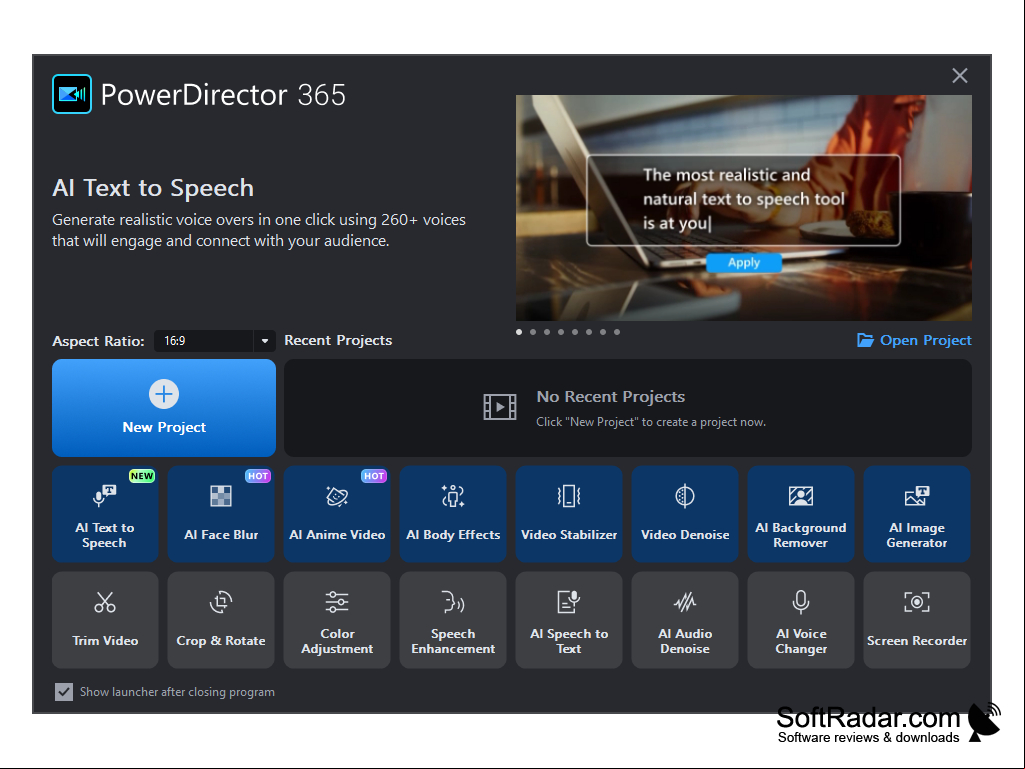Viewport: 1025px width, 769px height.
Task: Switch to the fourth carousel dot
Action: (x=561, y=332)
